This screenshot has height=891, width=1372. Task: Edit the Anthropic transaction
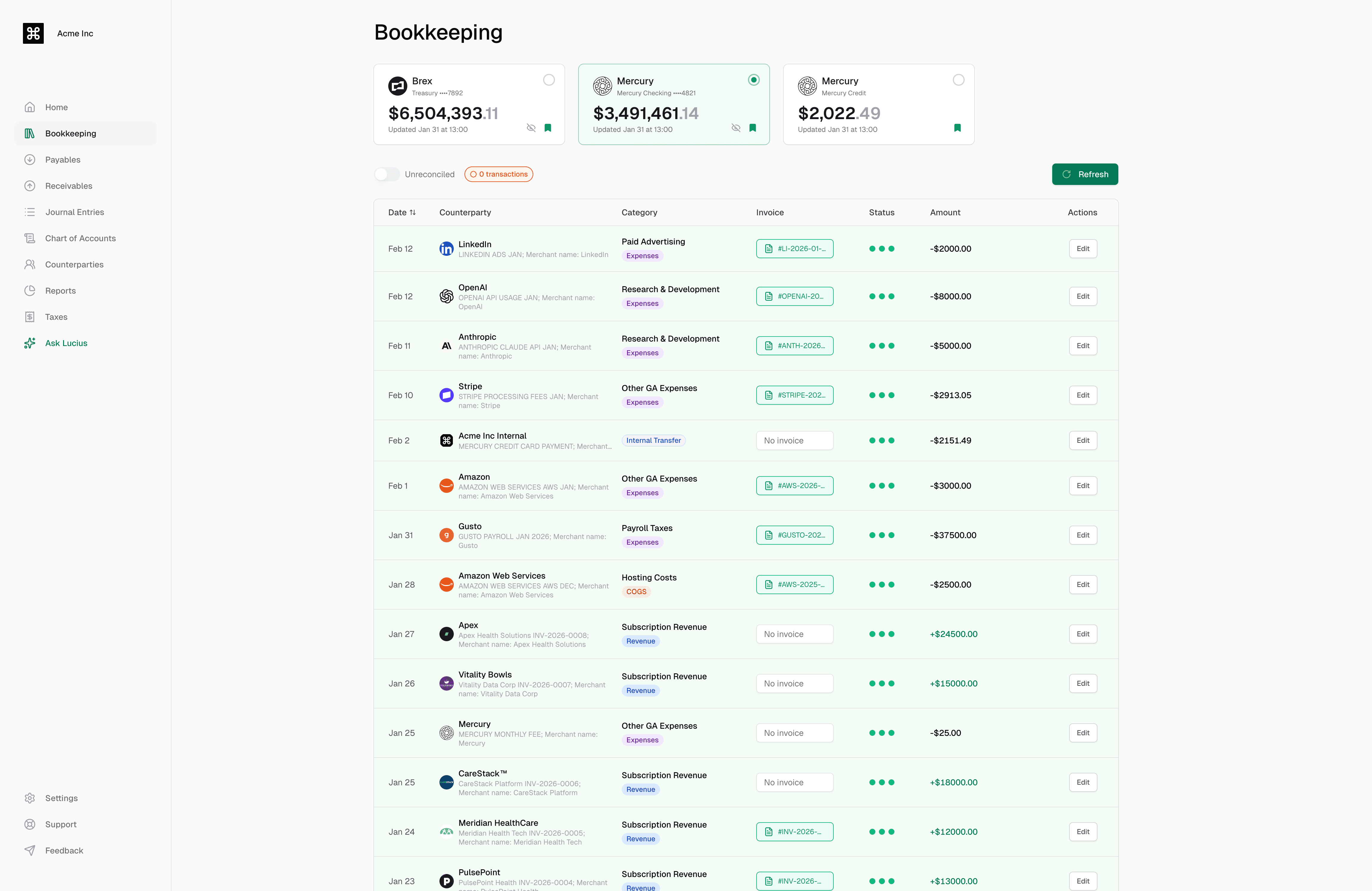coord(1082,346)
